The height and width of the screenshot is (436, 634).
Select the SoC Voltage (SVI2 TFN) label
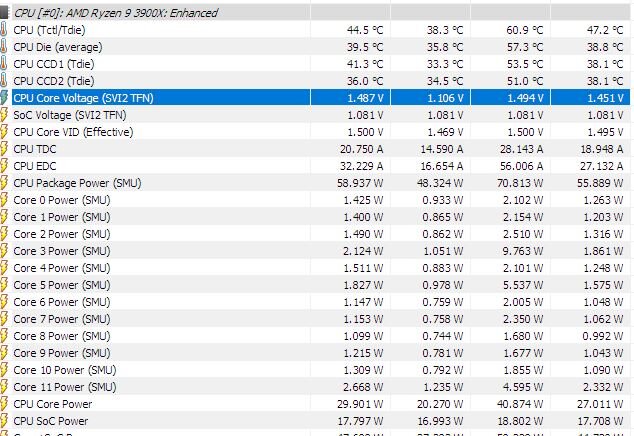pyautogui.click(x=70, y=115)
